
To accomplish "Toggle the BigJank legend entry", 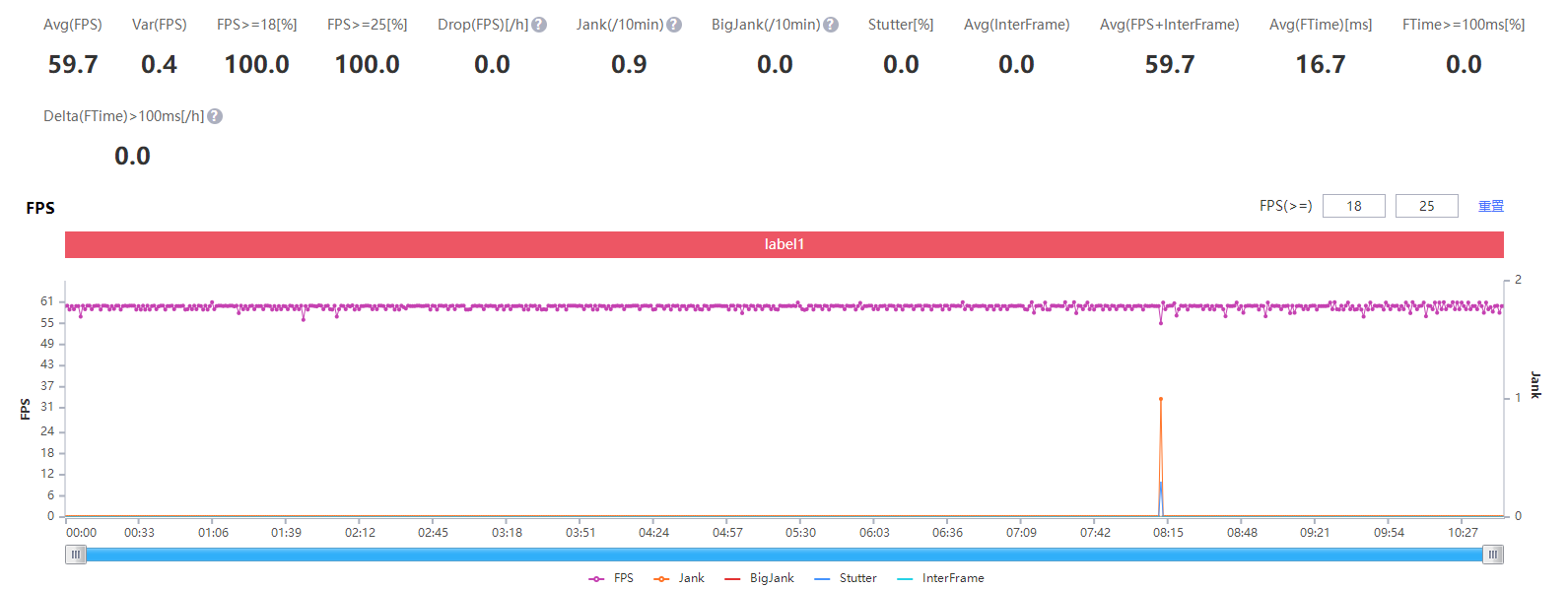I will tap(759, 578).
